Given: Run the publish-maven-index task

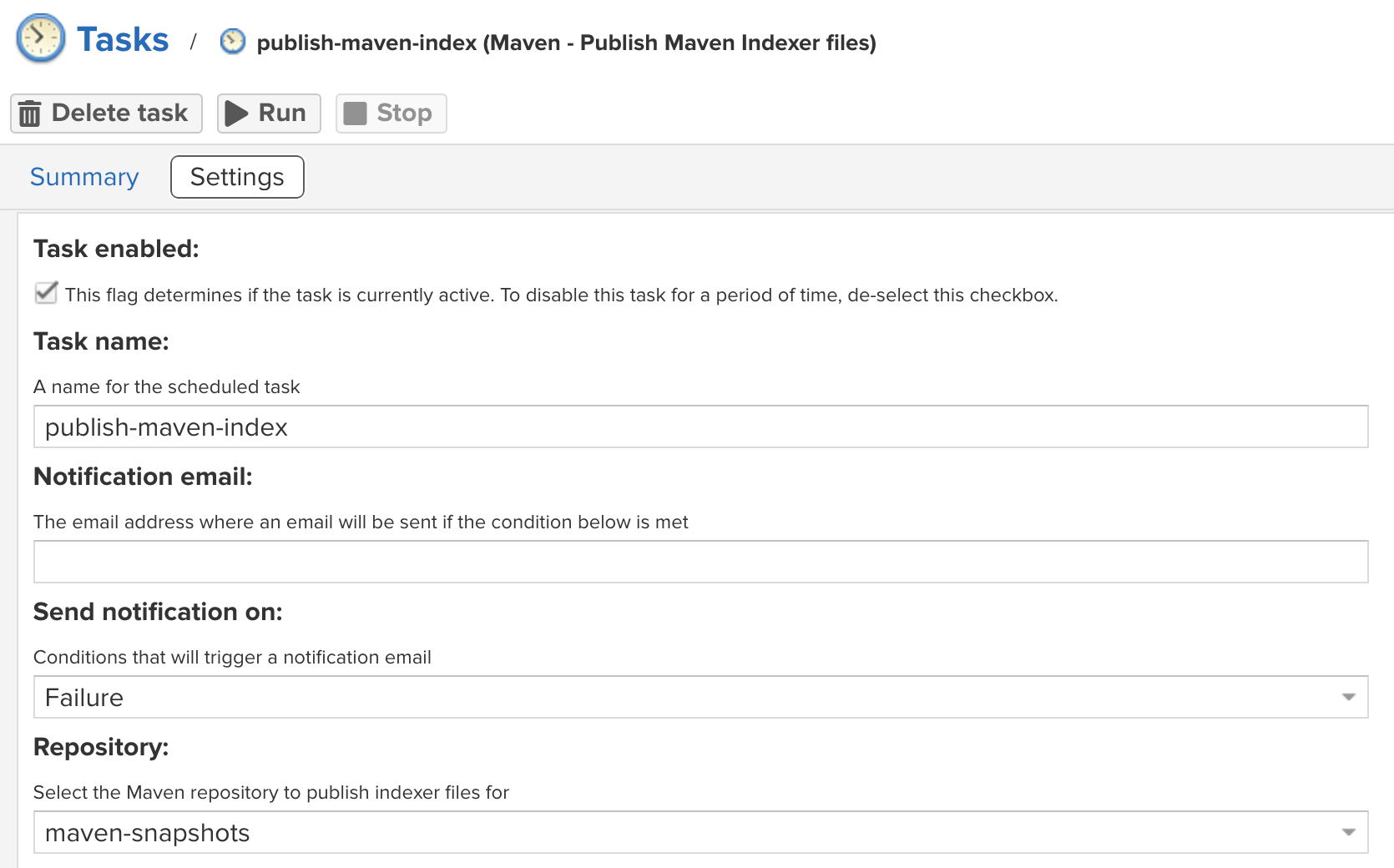Looking at the screenshot, I should tap(269, 114).
